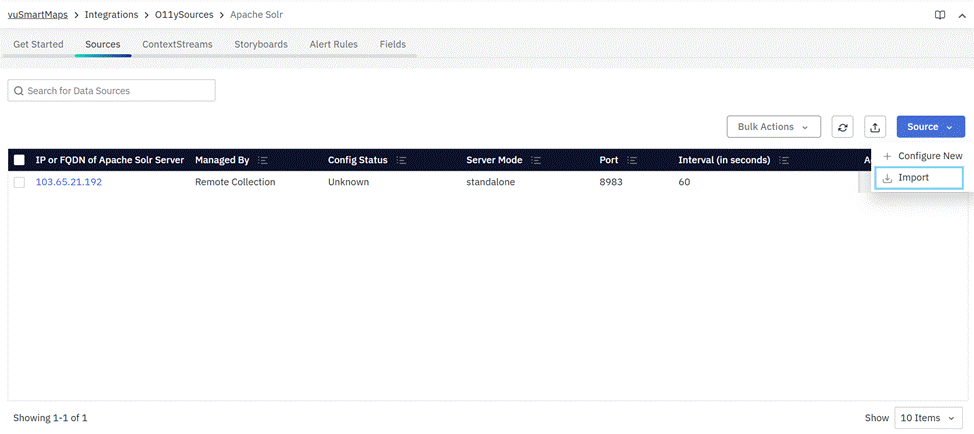This screenshot has height=434, width=974.
Task: Open the 103.65.21.192 server link
Action: [69, 183]
